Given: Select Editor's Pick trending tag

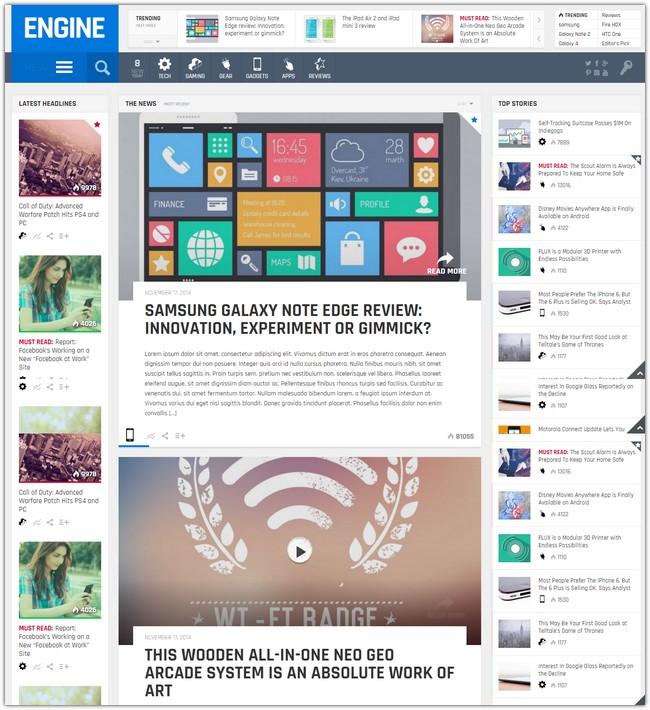Looking at the screenshot, I should pyautogui.click(x=616, y=43).
